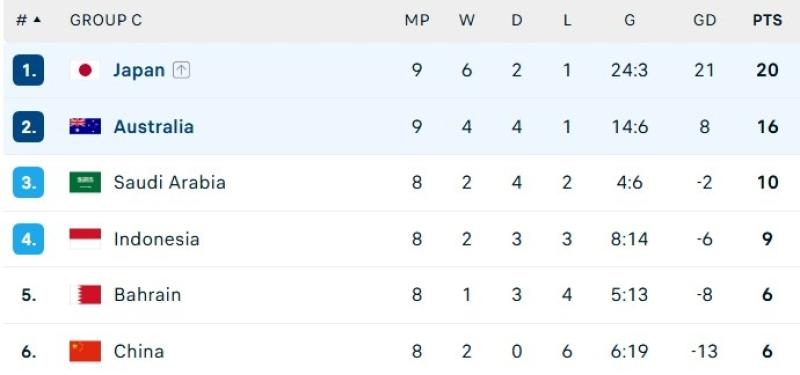Open the Japan team link
This screenshot has height=375, width=800.
click(139, 70)
